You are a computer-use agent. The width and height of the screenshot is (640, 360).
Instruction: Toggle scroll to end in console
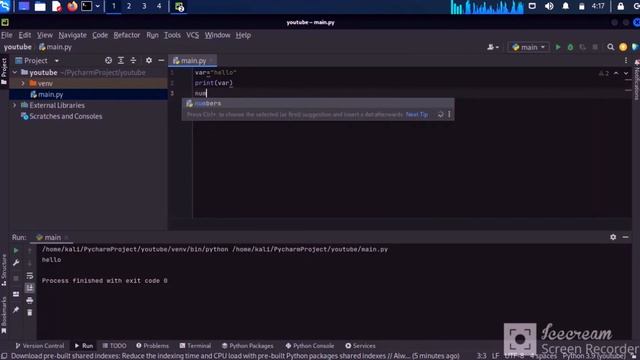tap(29, 288)
